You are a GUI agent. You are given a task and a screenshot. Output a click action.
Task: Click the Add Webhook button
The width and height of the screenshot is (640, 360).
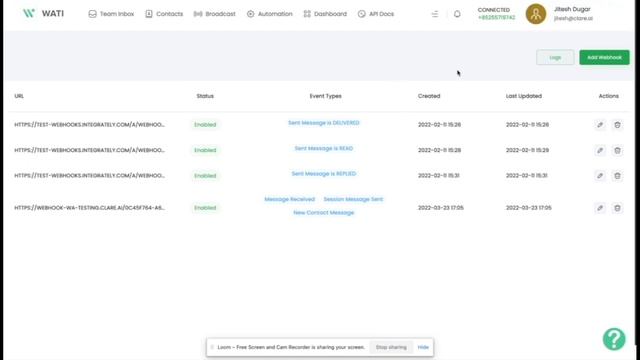[604, 58]
